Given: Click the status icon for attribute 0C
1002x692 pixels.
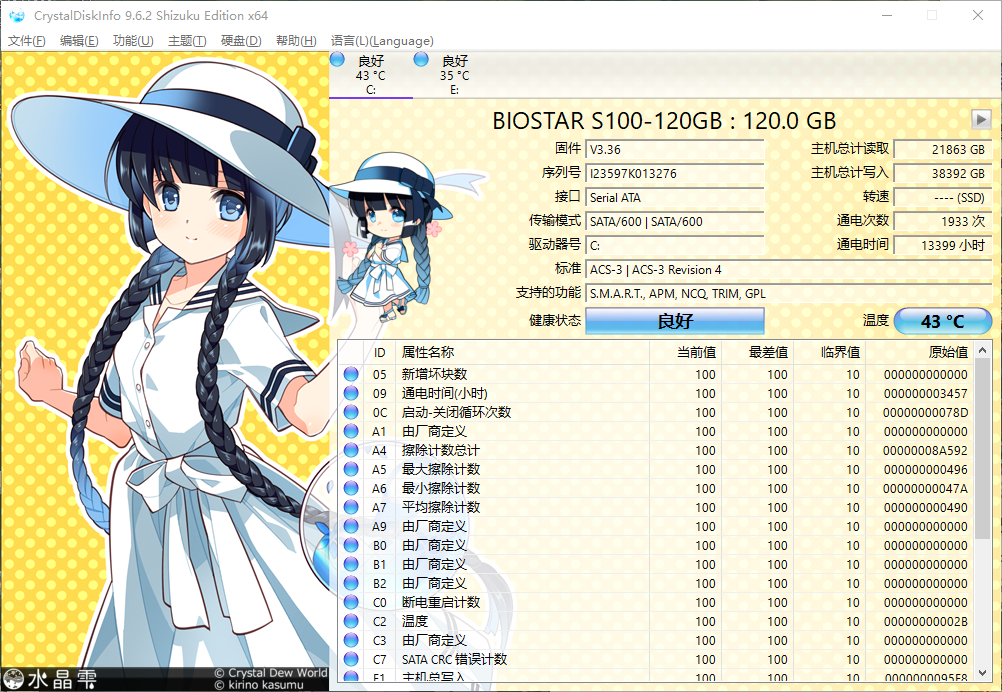Looking at the screenshot, I should [351, 412].
